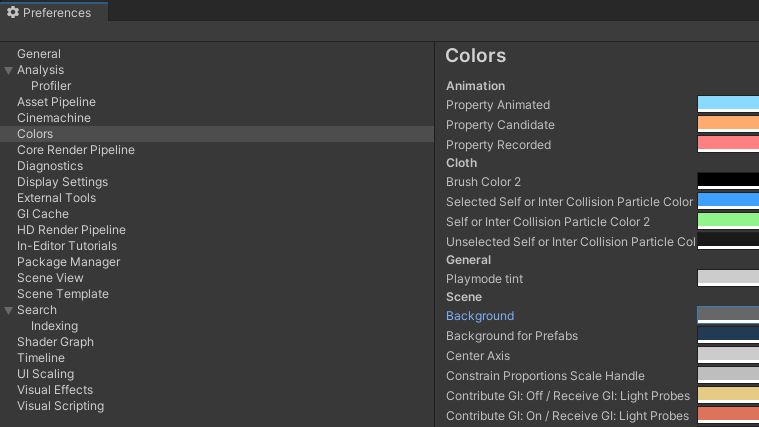Open Visual Scripting preferences
Viewport: 759px width, 427px height.
coord(60,406)
